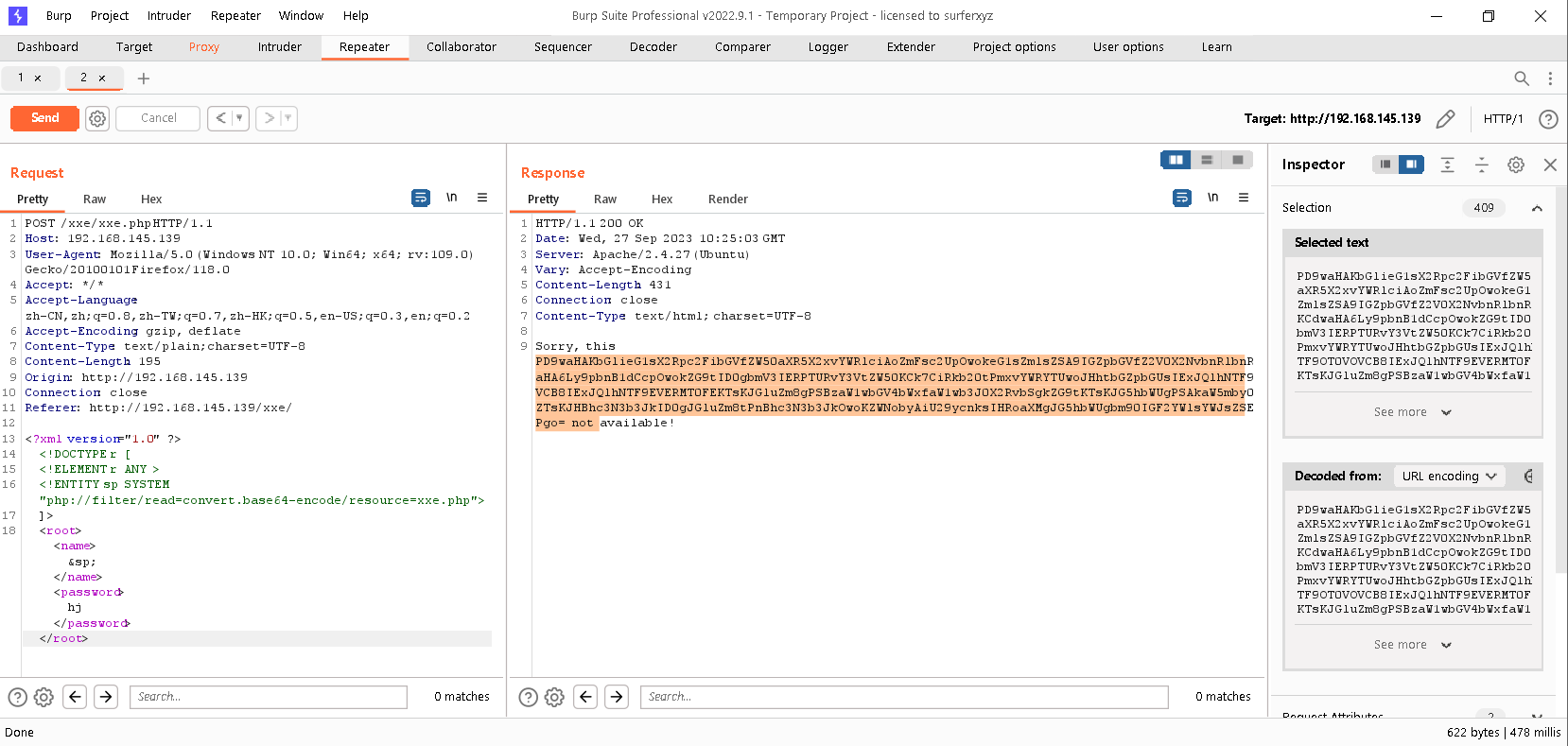This screenshot has height=746, width=1568.
Task: Click the HTTP/1 protocol button
Action: 1504,119
